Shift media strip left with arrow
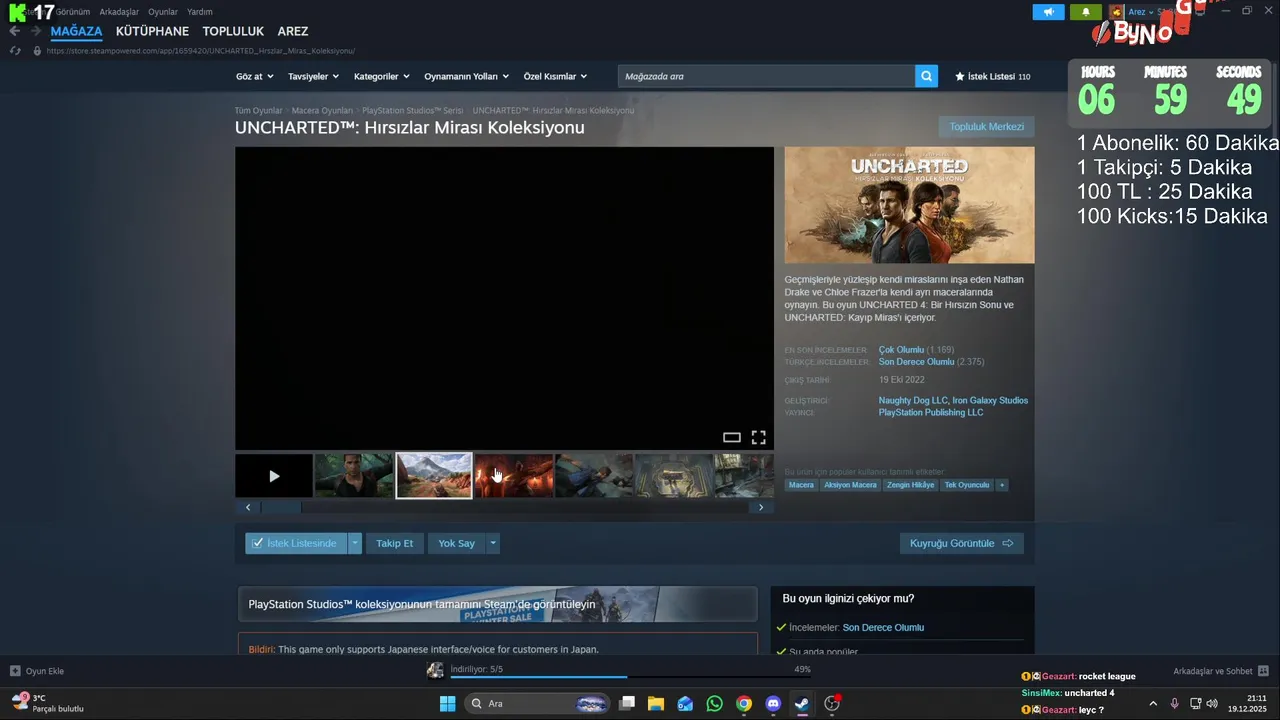This screenshot has height=720, width=1280. click(248, 507)
